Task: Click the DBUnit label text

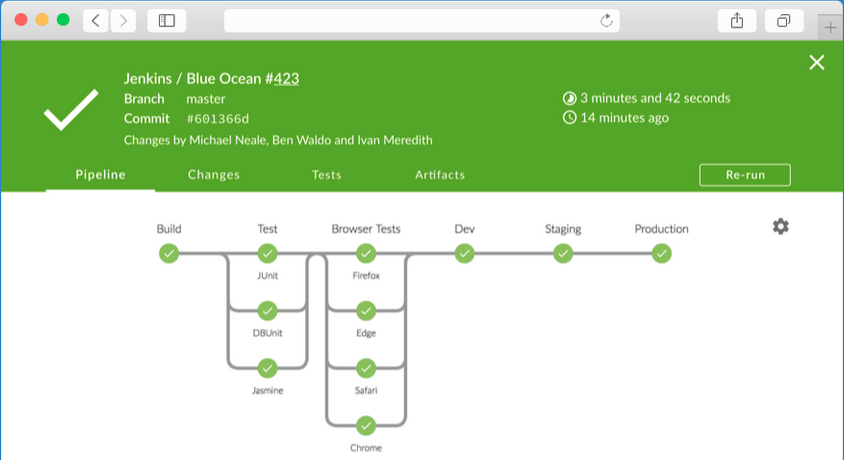Action: click(268, 333)
